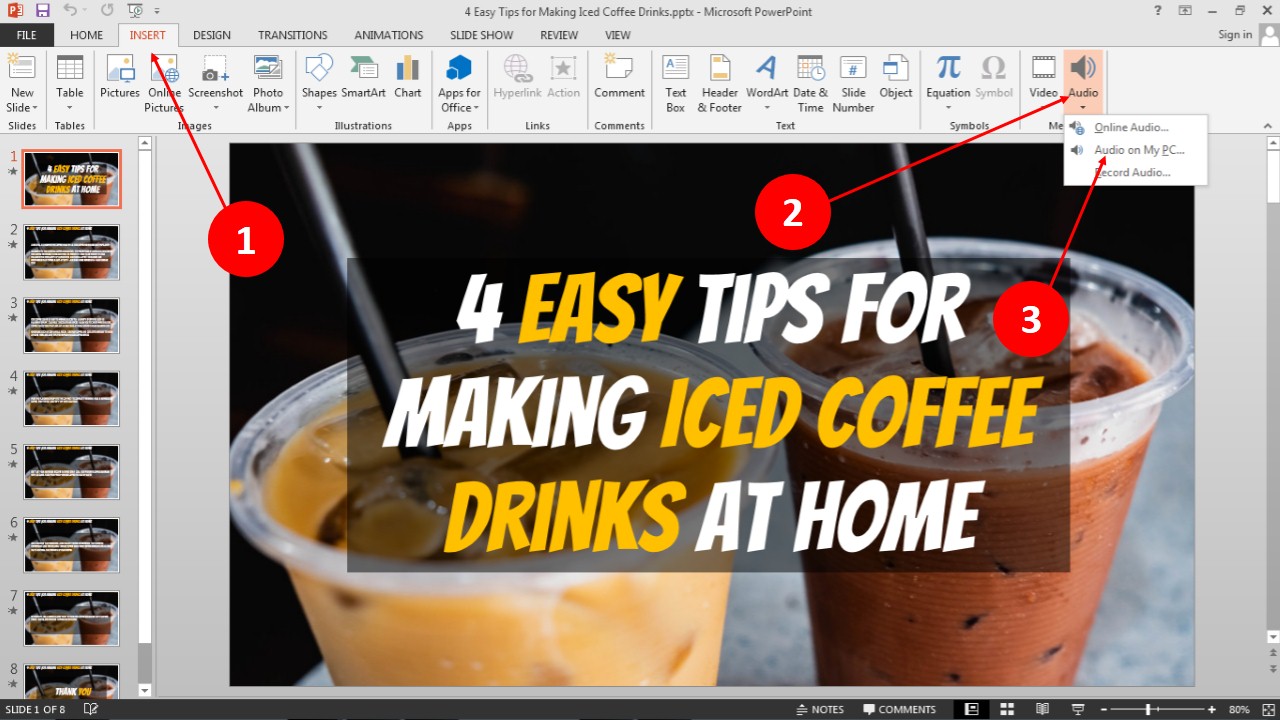Expand the Apps for Office dropdown arrow
Screen dimensions: 1280x720
tap(477, 108)
